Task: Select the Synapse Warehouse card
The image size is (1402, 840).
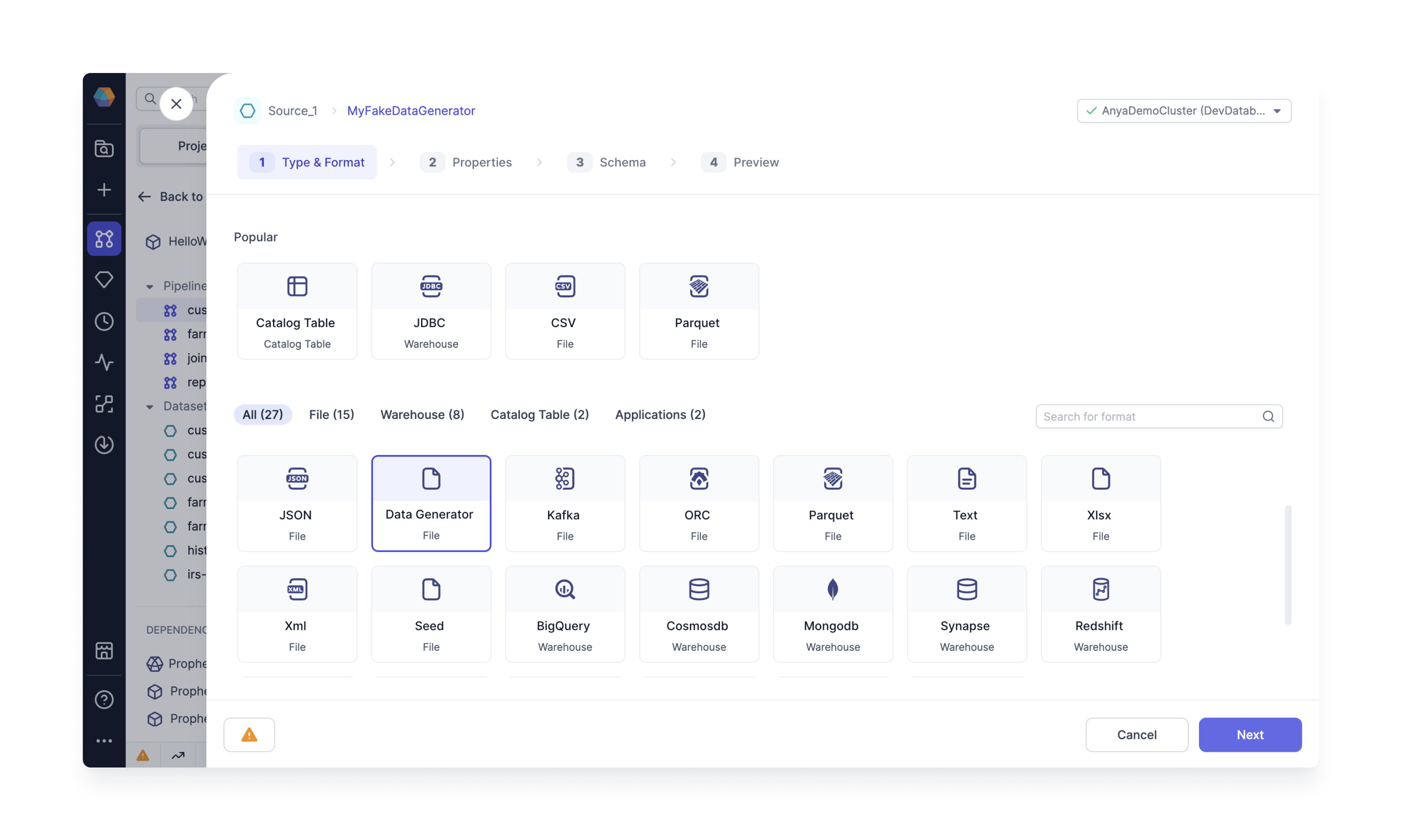Action: (x=966, y=614)
